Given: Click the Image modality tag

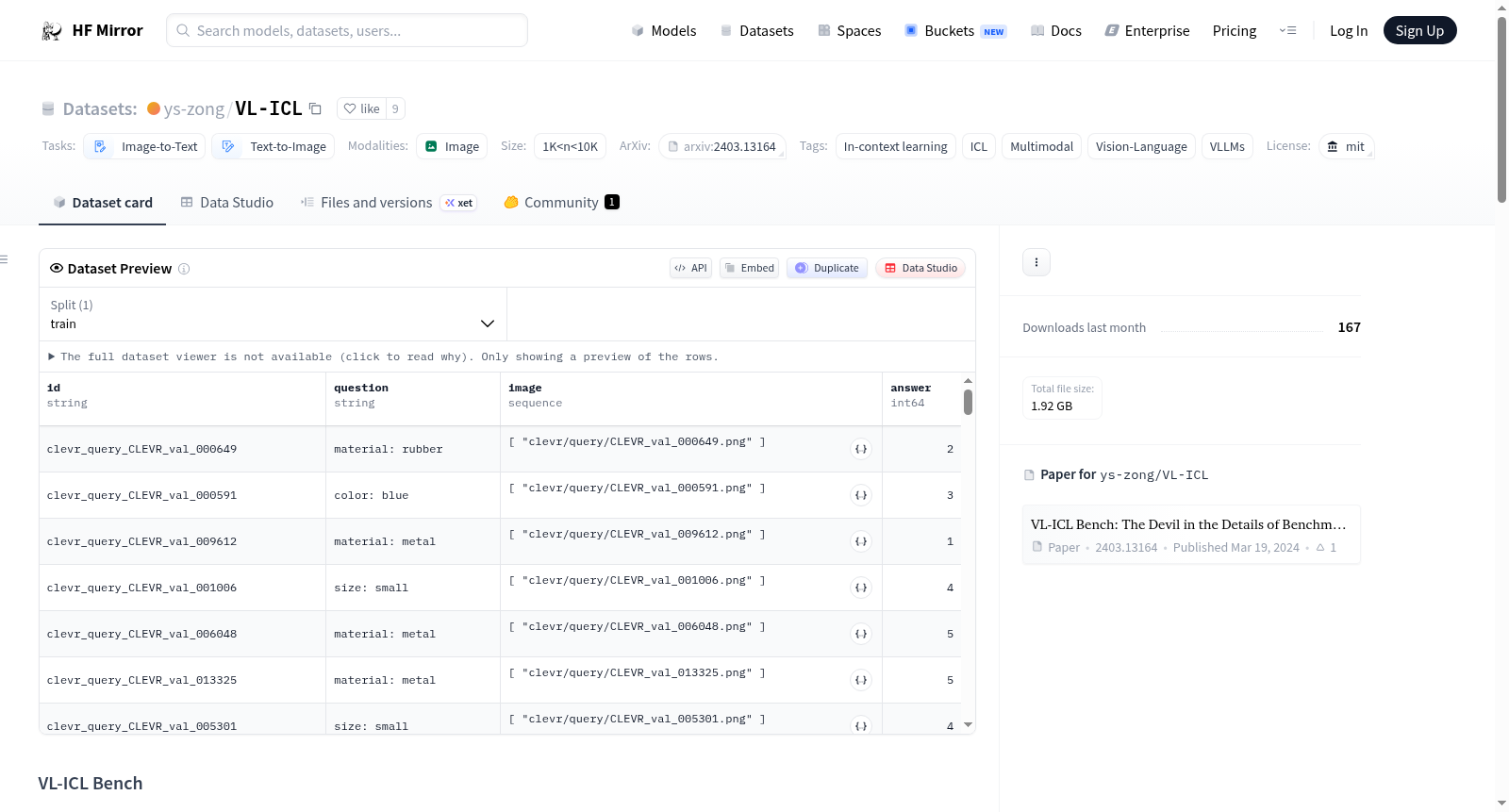Looking at the screenshot, I should click(452, 146).
